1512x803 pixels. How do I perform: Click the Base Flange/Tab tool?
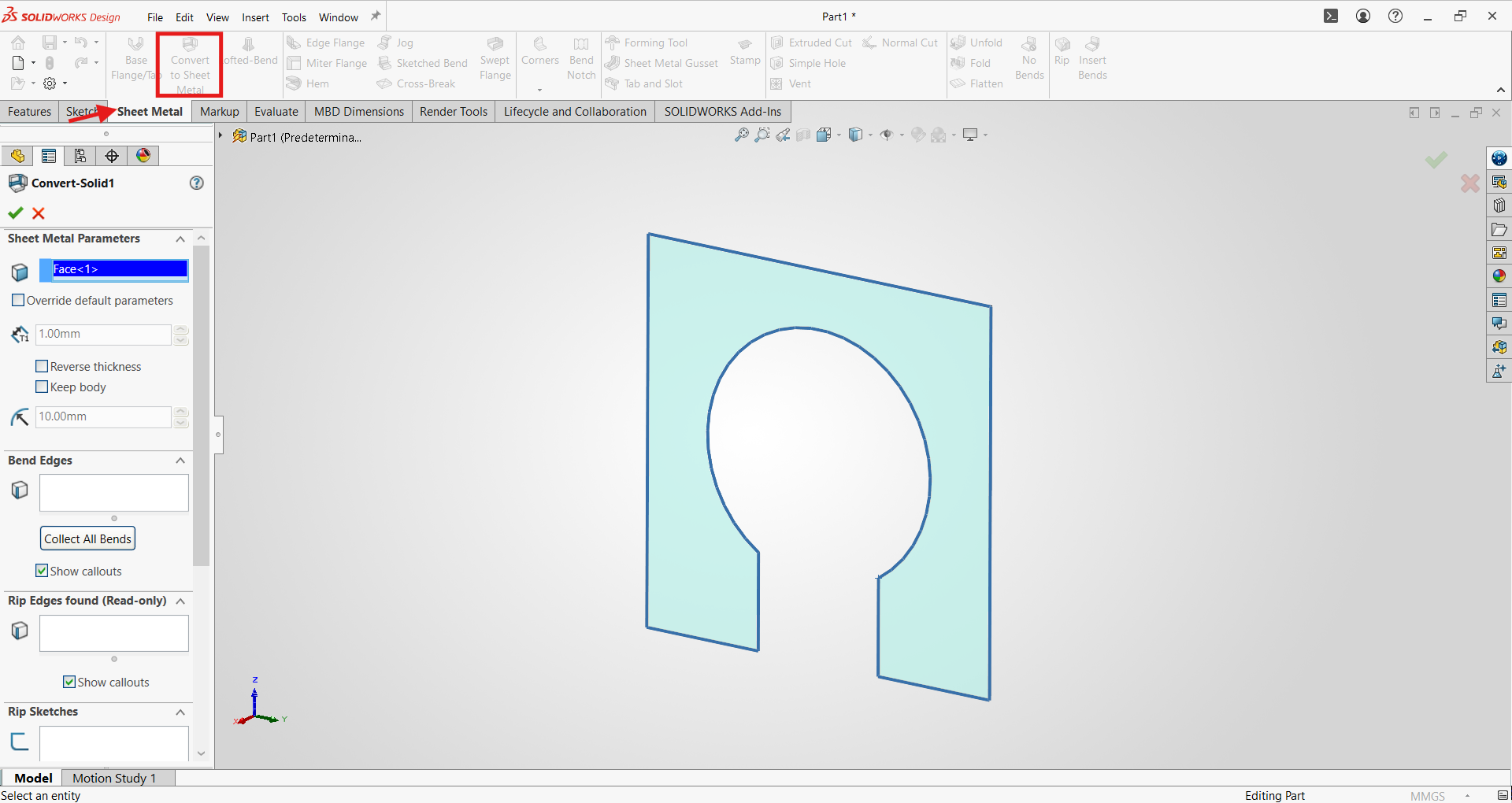click(135, 58)
